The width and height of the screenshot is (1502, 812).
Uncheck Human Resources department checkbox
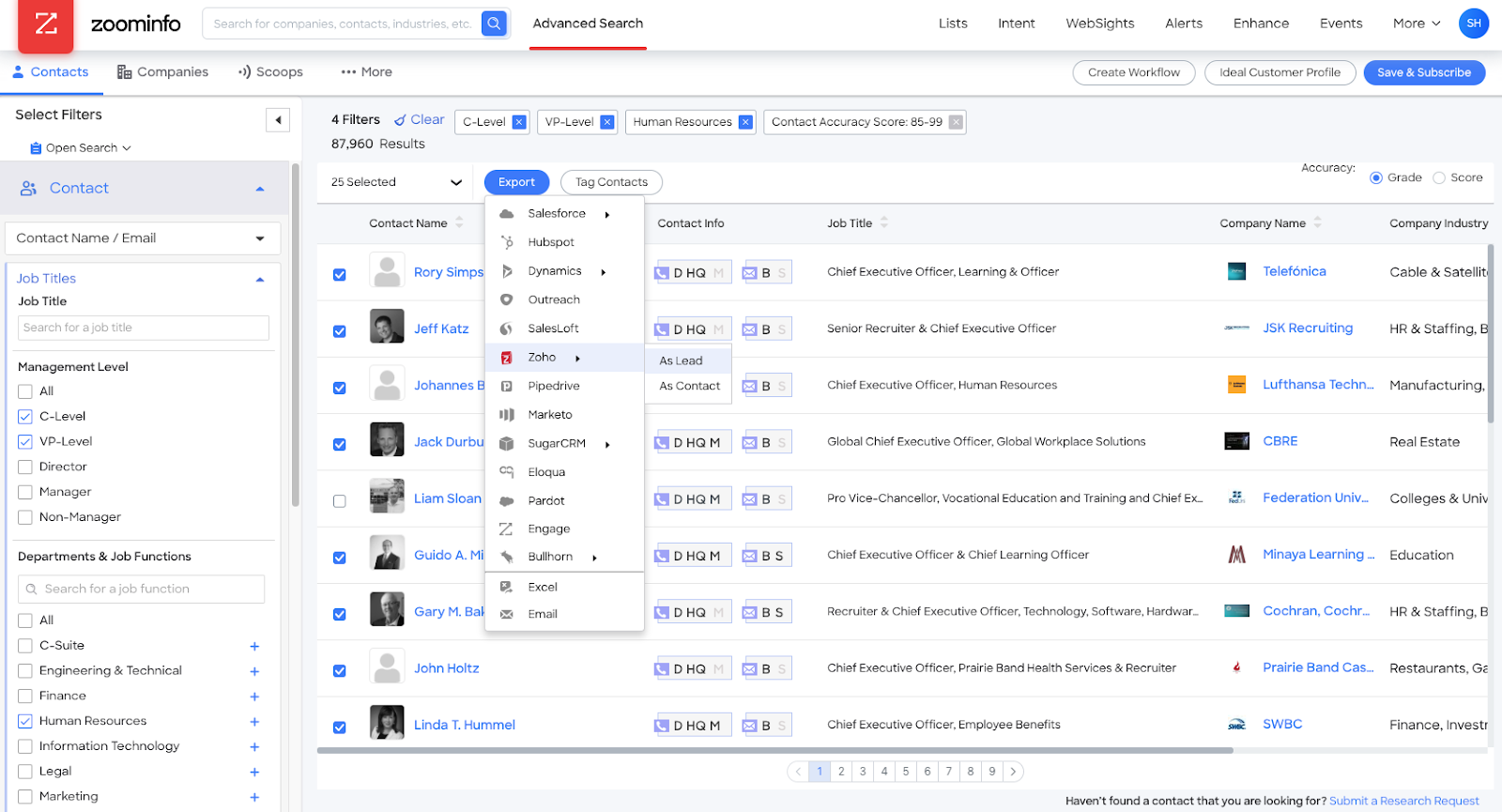(x=25, y=721)
